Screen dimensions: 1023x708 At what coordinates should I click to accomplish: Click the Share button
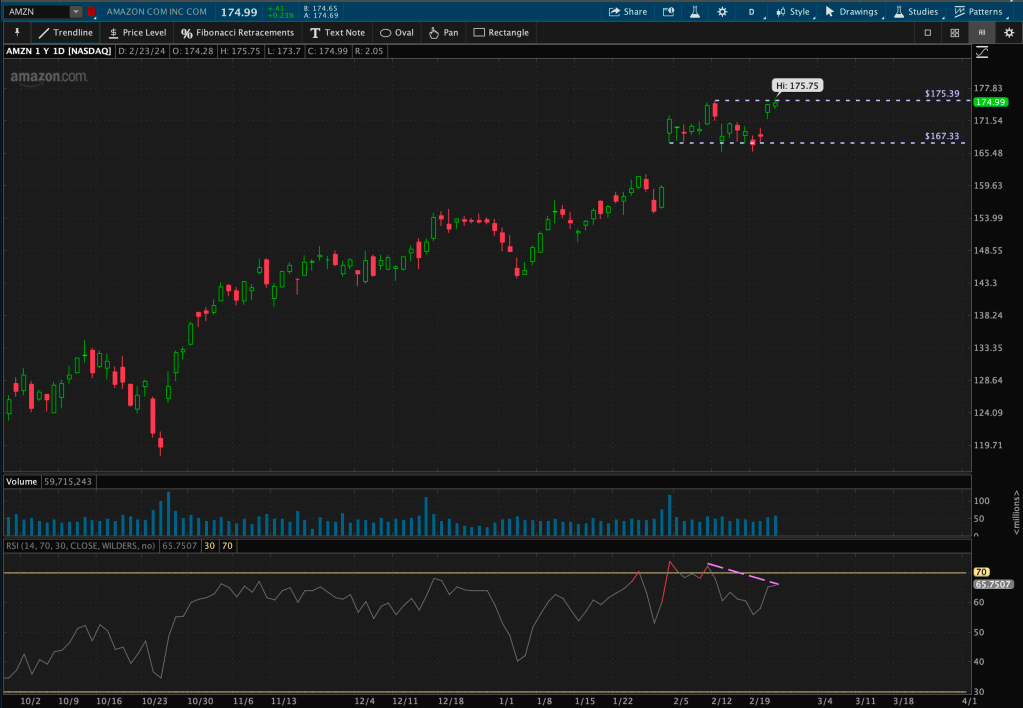click(628, 12)
